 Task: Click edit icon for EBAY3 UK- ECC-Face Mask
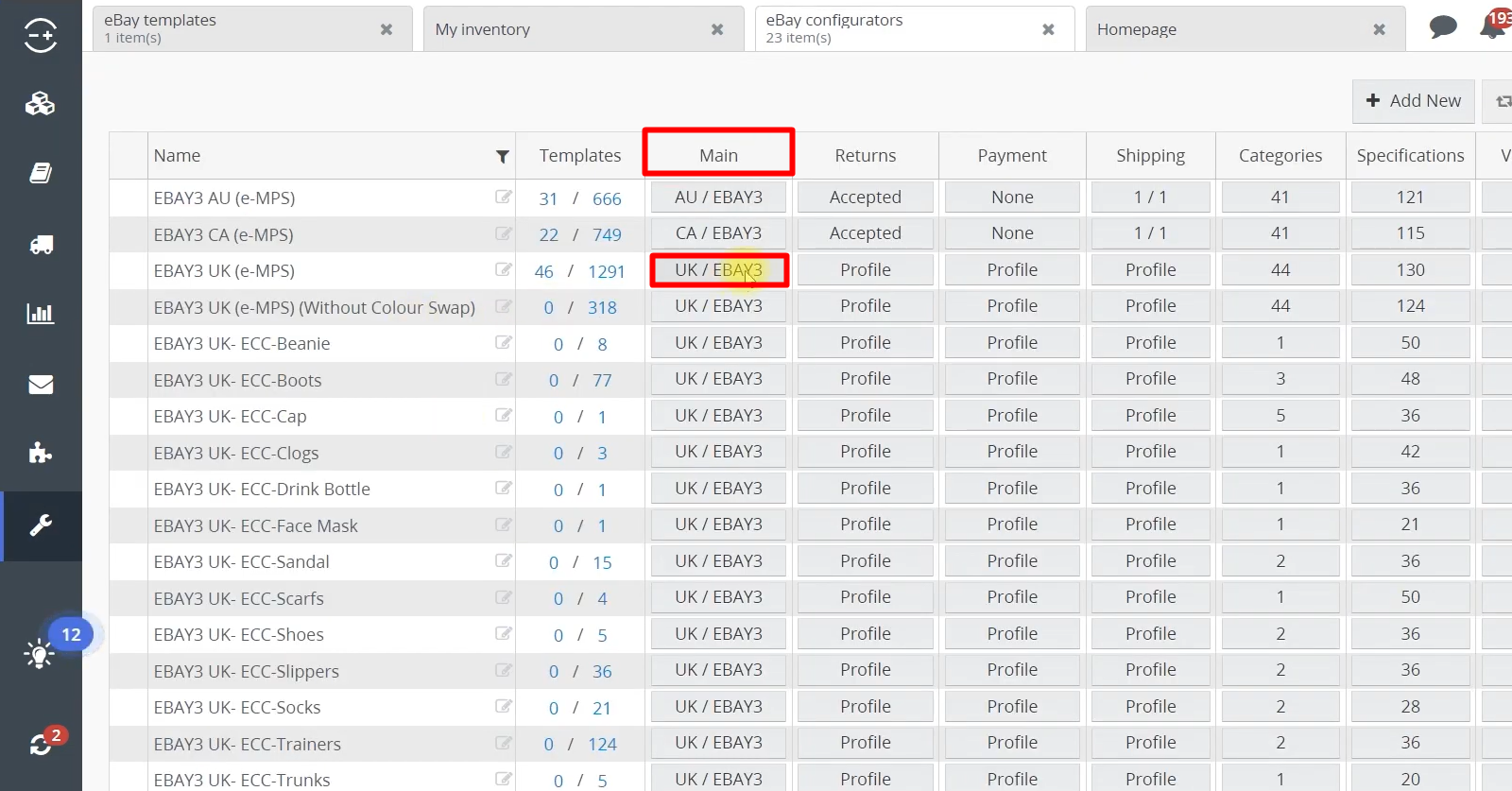coord(504,524)
